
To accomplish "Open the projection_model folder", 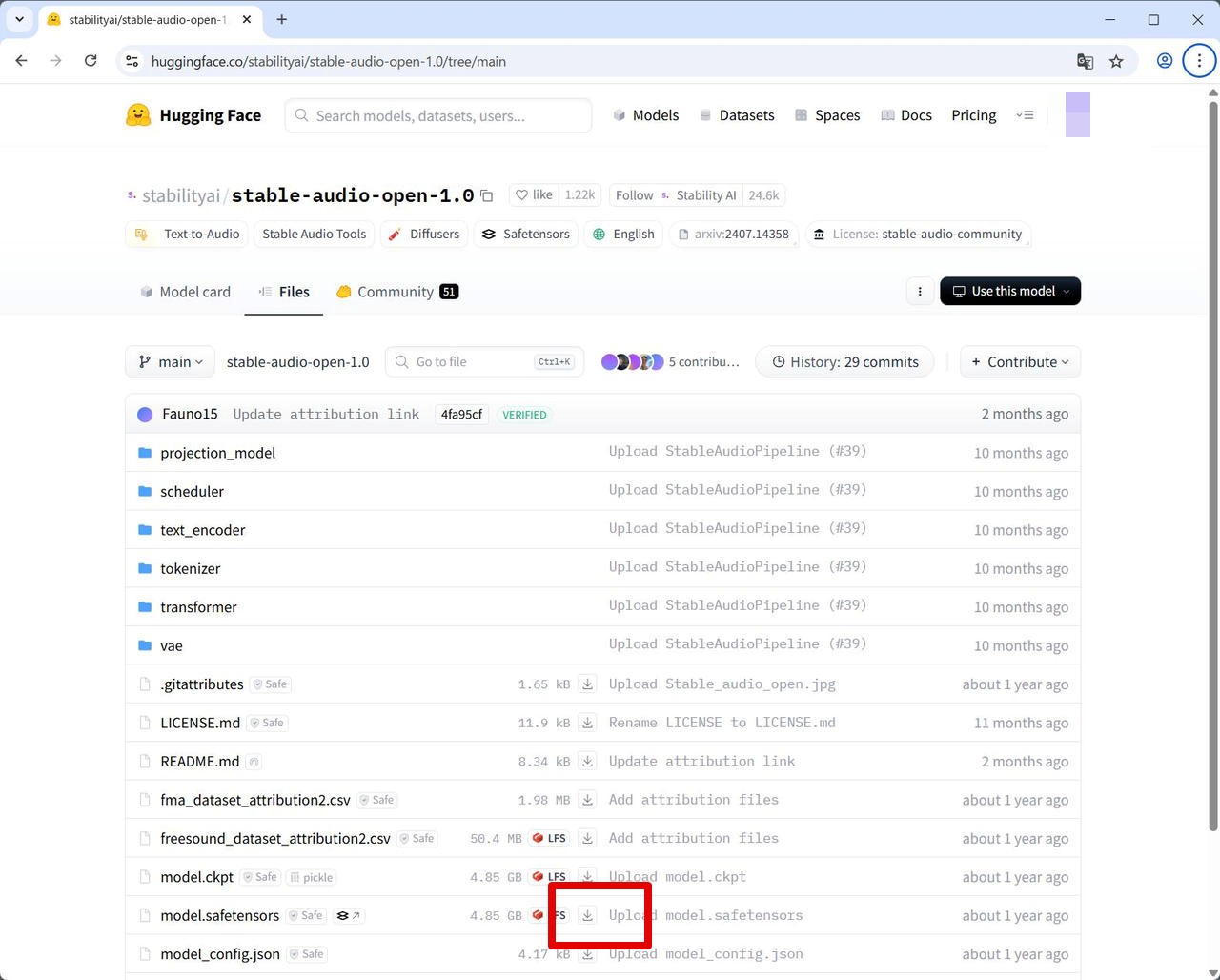I will [217, 453].
